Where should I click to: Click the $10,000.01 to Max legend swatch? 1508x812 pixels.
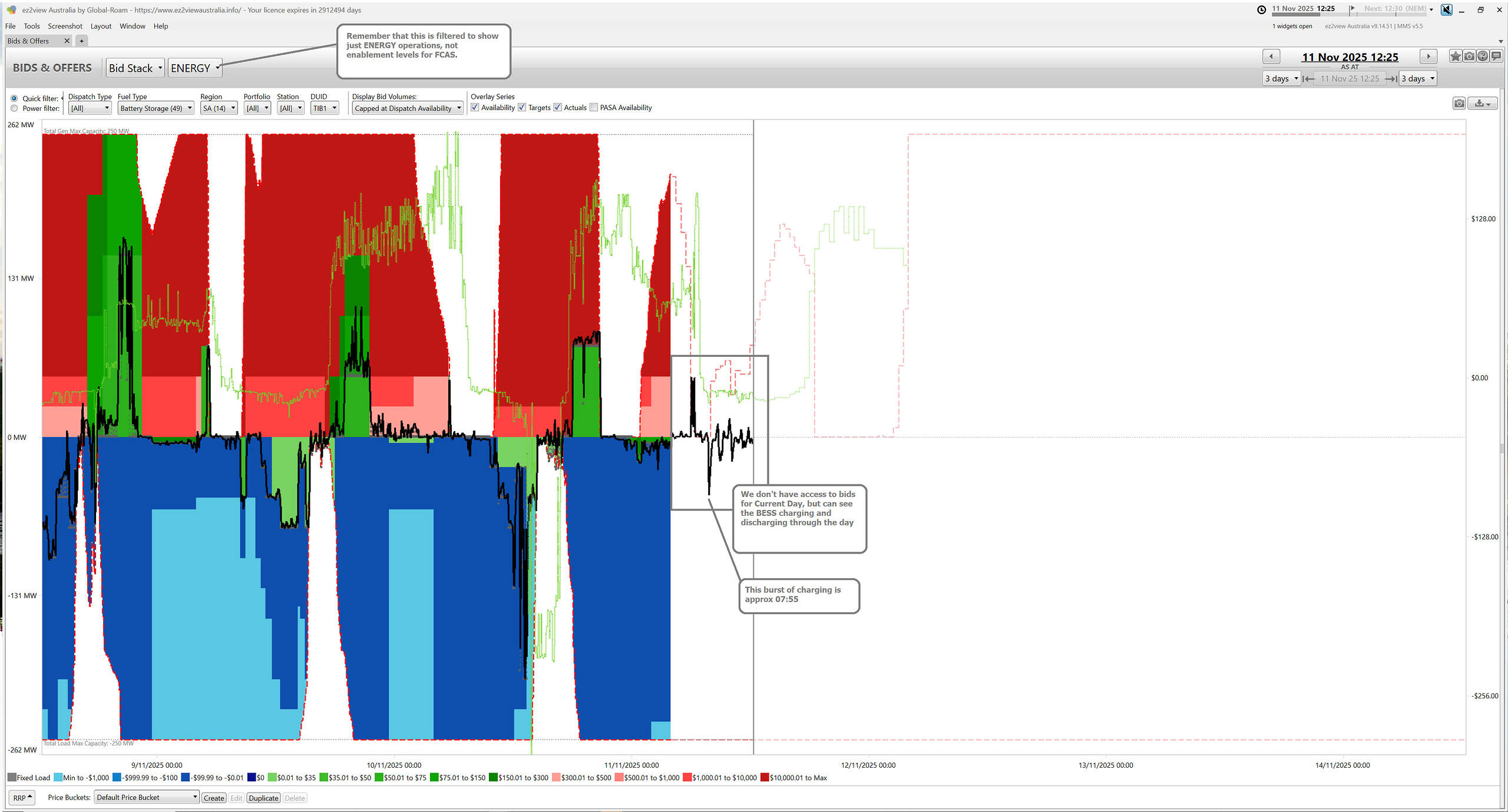point(765,778)
